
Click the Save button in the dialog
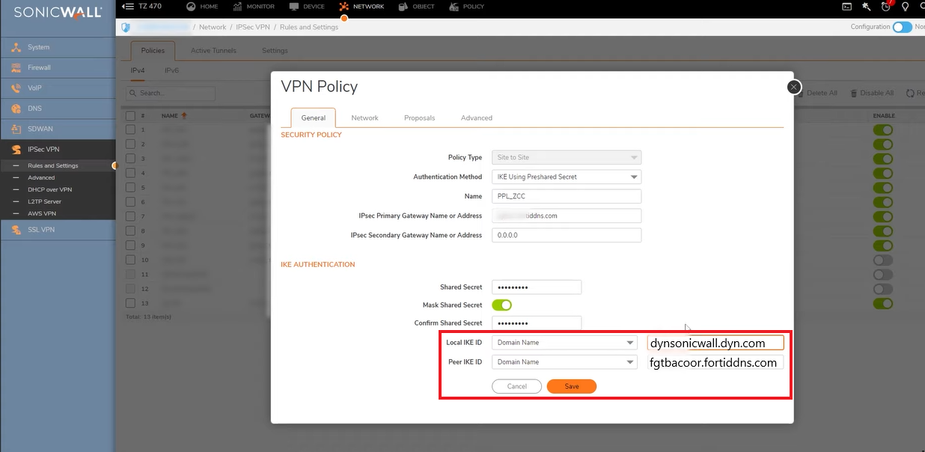tap(572, 387)
